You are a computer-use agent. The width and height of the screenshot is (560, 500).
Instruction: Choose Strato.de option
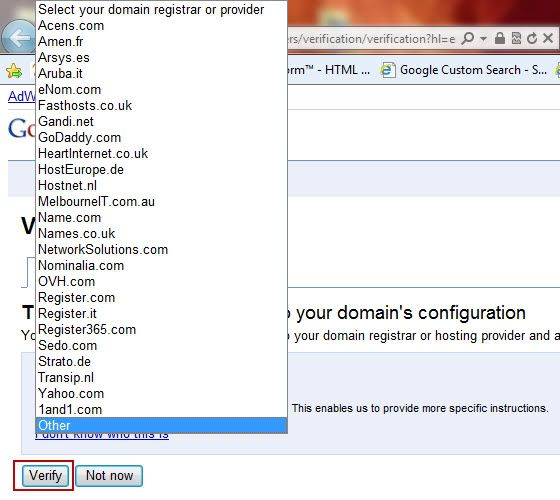point(161,362)
